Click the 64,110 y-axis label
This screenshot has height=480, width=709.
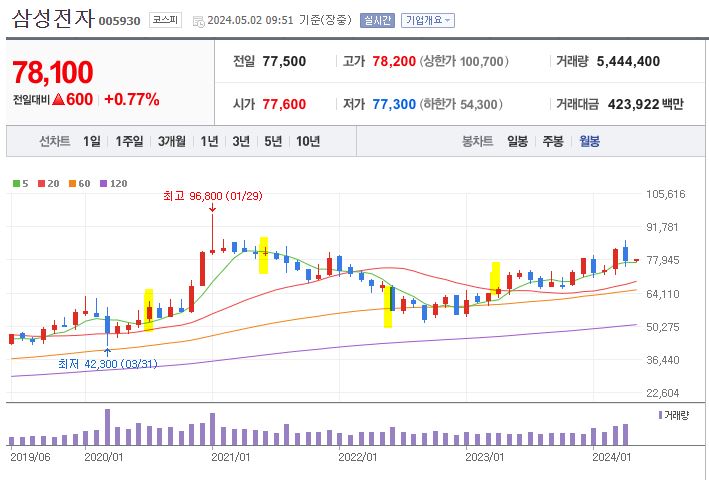(662, 294)
